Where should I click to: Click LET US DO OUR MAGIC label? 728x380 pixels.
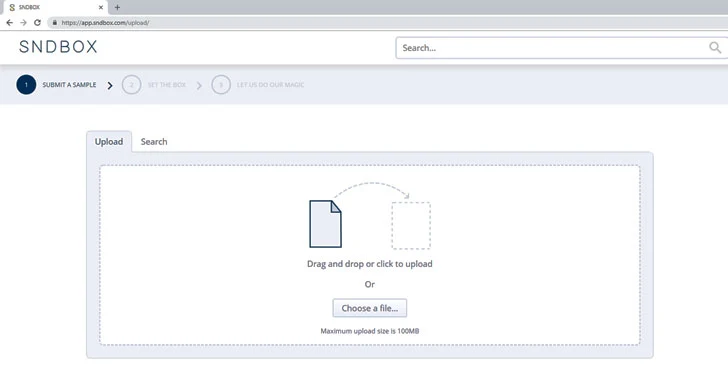coord(271,85)
